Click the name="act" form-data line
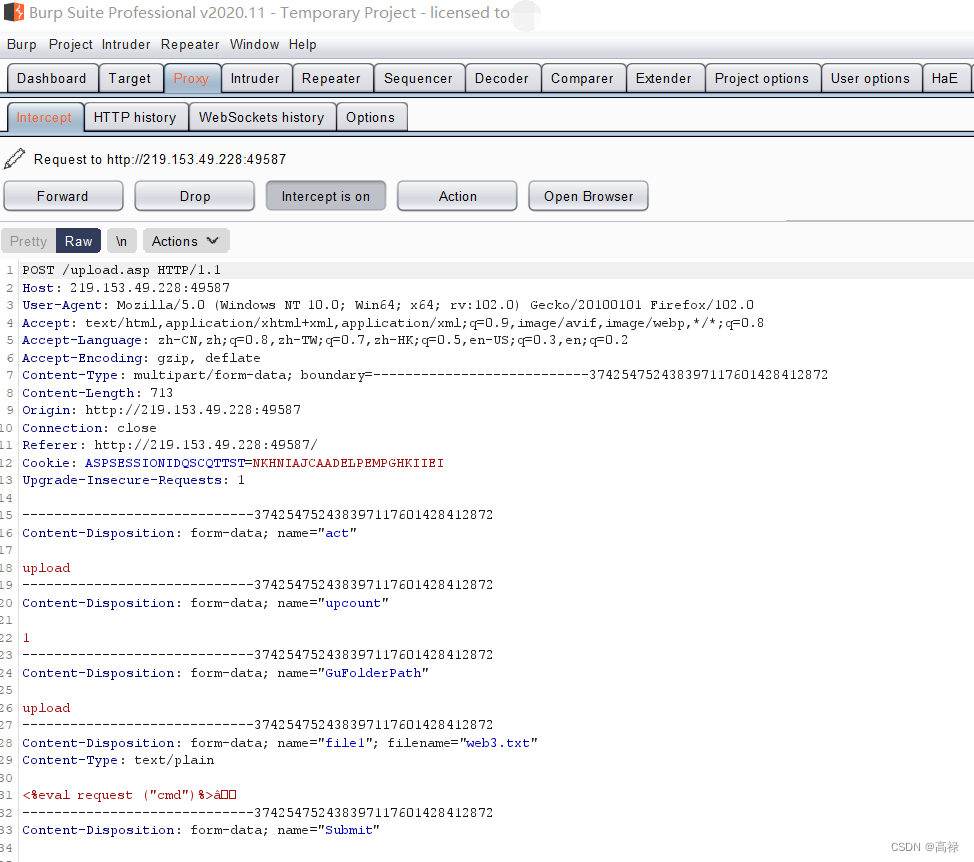974x862 pixels. [x=189, y=533]
